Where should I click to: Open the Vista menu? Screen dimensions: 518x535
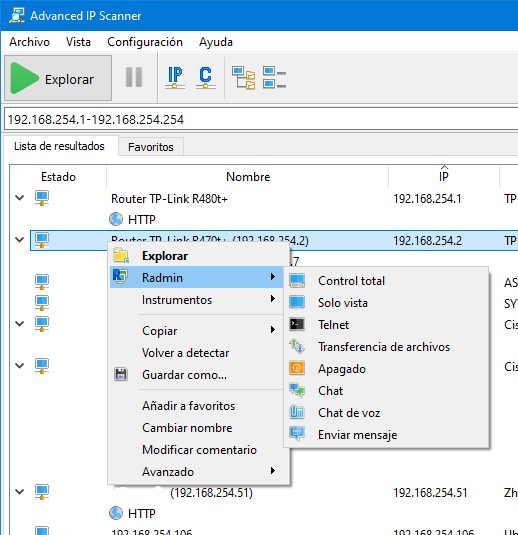point(78,42)
